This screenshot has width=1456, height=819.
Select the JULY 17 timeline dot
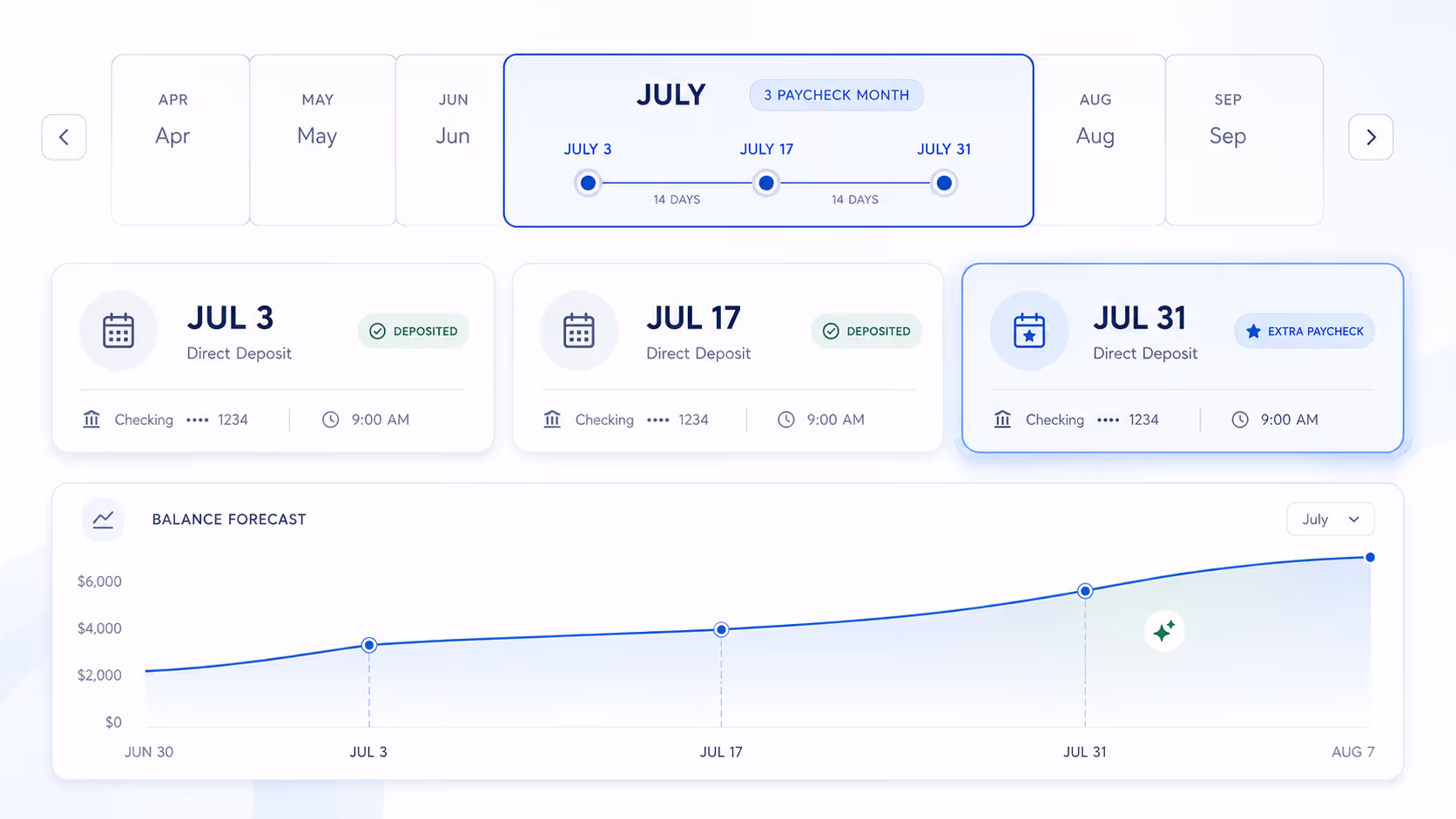tap(766, 183)
